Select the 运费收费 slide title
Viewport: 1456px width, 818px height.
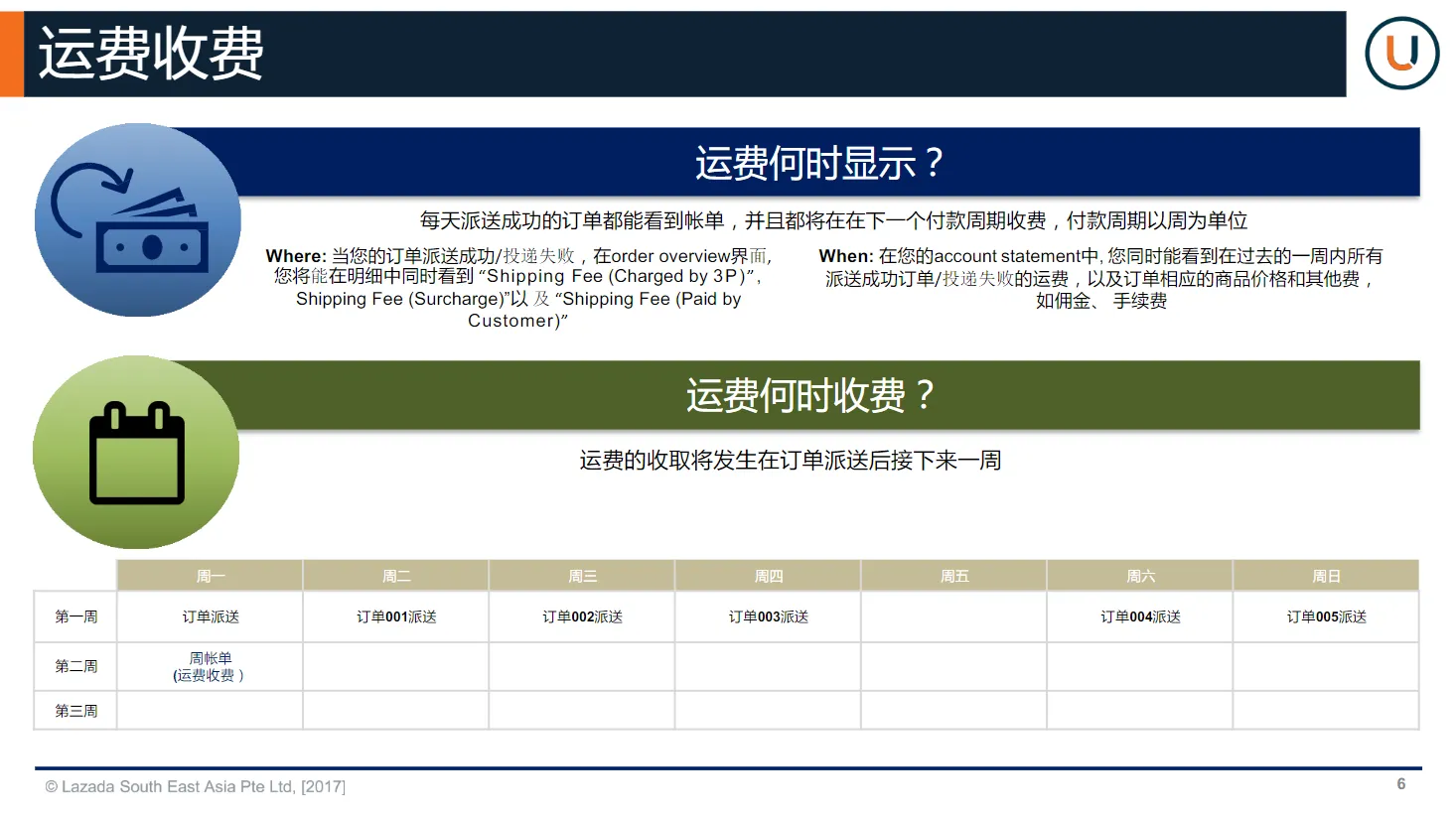coord(149,55)
